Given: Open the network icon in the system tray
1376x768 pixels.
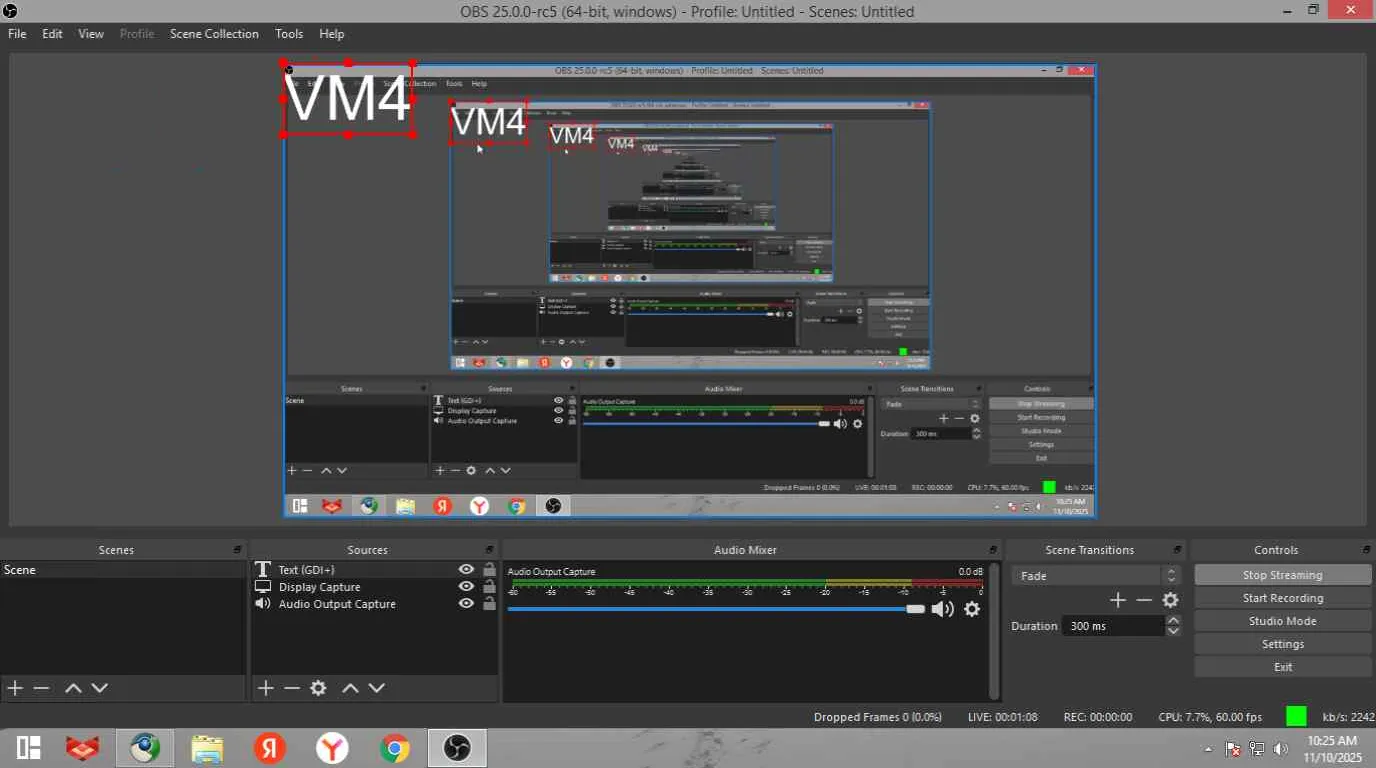Looking at the screenshot, I should tap(1257, 749).
